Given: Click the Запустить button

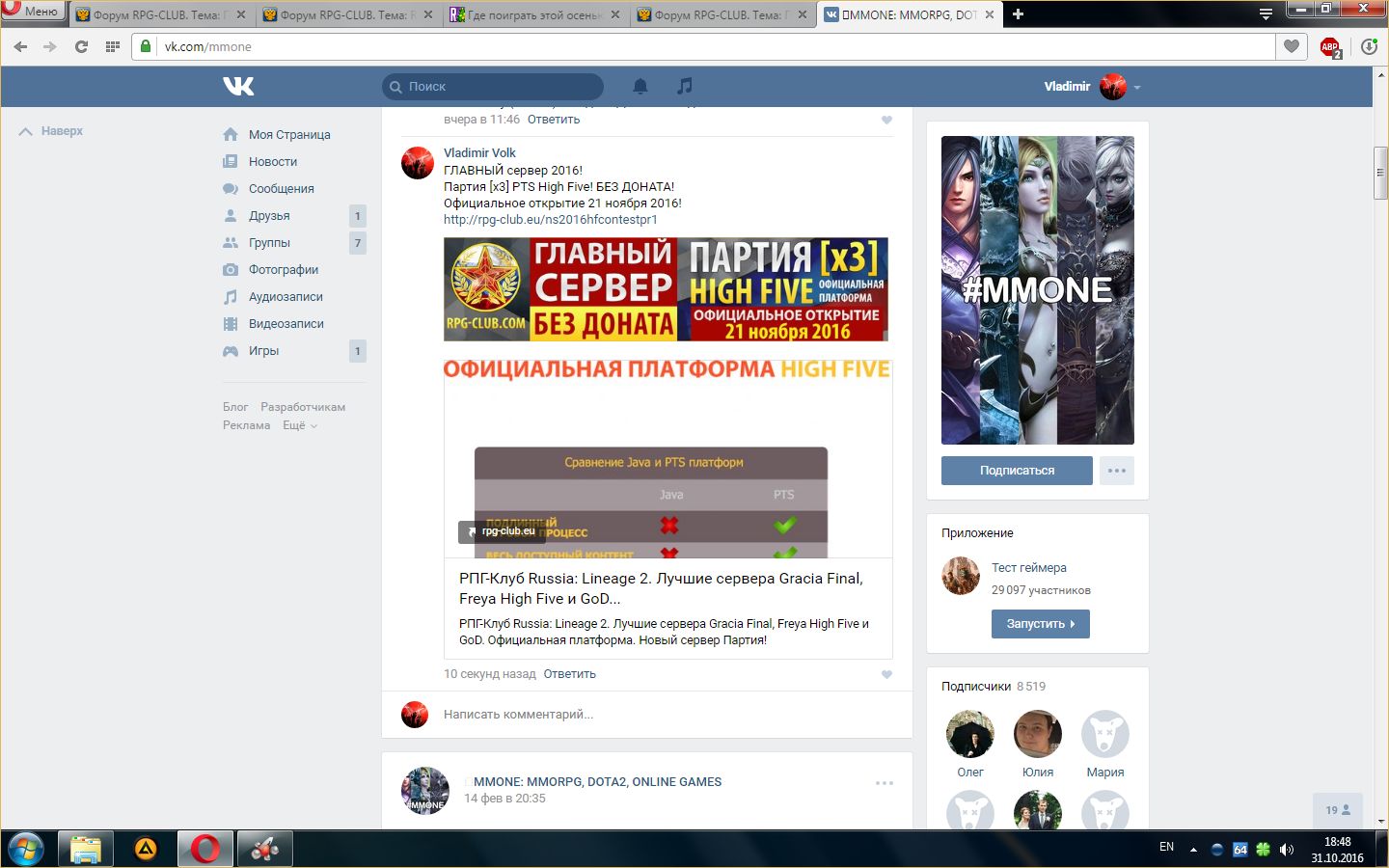Looking at the screenshot, I should click(1040, 624).
